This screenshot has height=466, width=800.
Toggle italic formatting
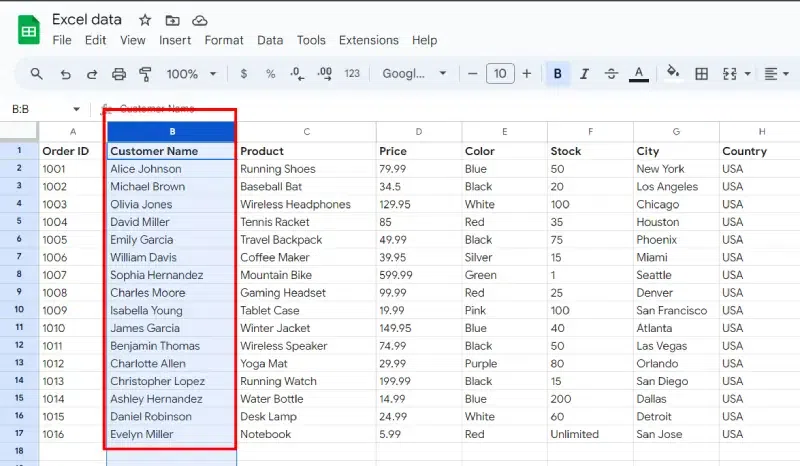coord(584,74)
